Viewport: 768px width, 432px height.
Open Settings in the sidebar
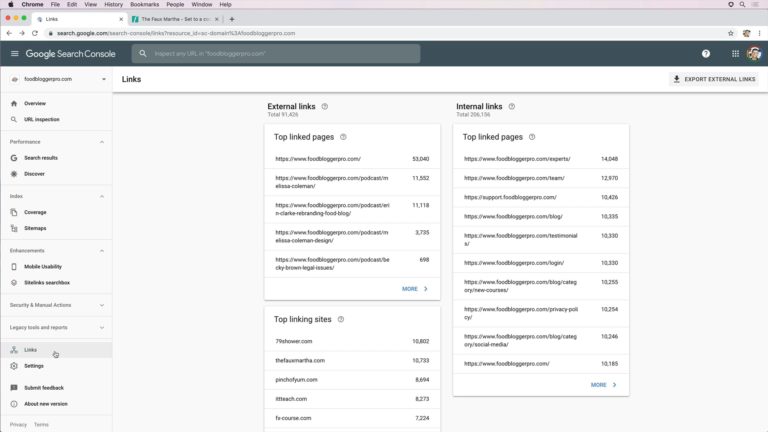tap(57, 366)
